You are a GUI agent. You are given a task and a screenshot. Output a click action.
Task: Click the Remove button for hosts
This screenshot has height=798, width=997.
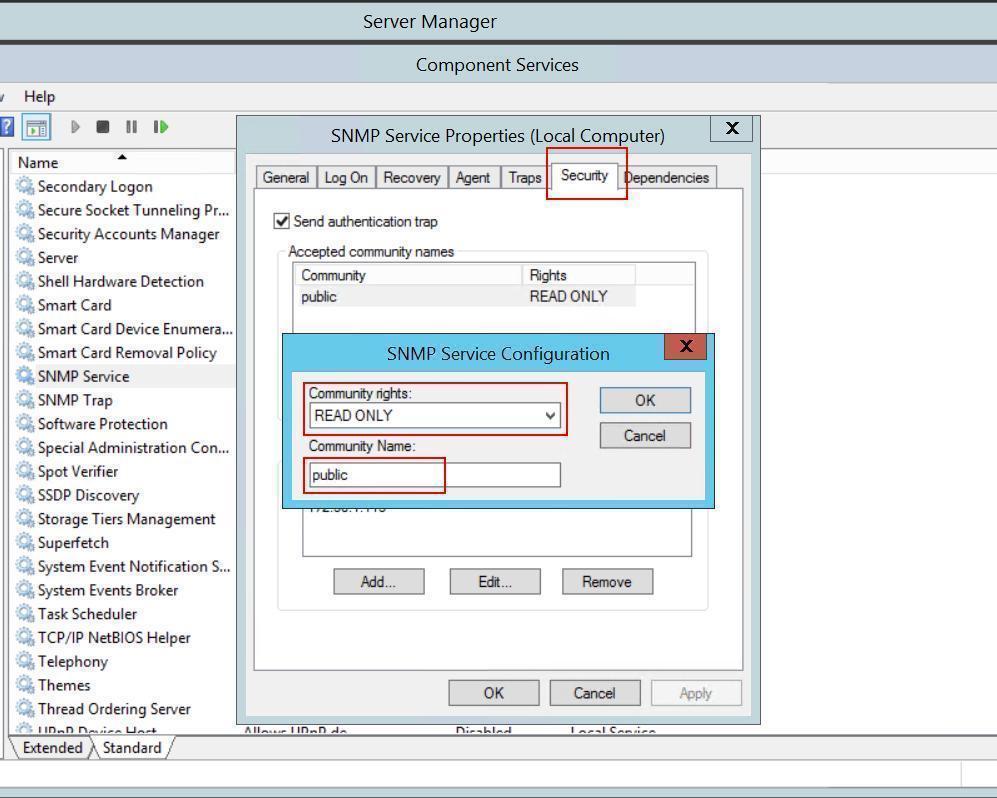click(x=607, y=582)
